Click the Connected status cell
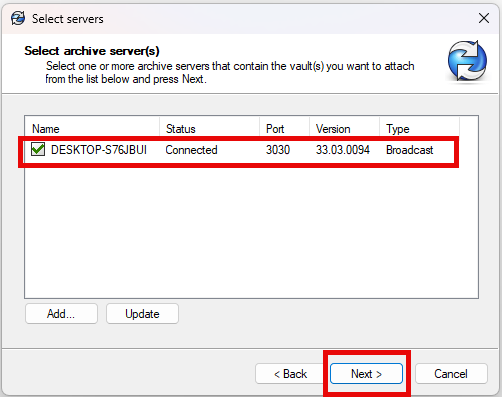This screenshot has width=502, height=397. pos(191,150)
